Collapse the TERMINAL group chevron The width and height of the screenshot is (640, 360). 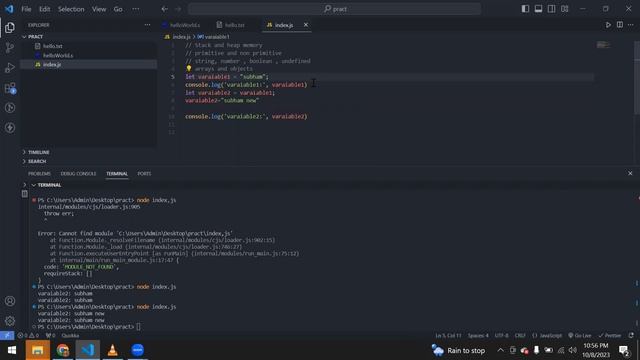(33, 185)
